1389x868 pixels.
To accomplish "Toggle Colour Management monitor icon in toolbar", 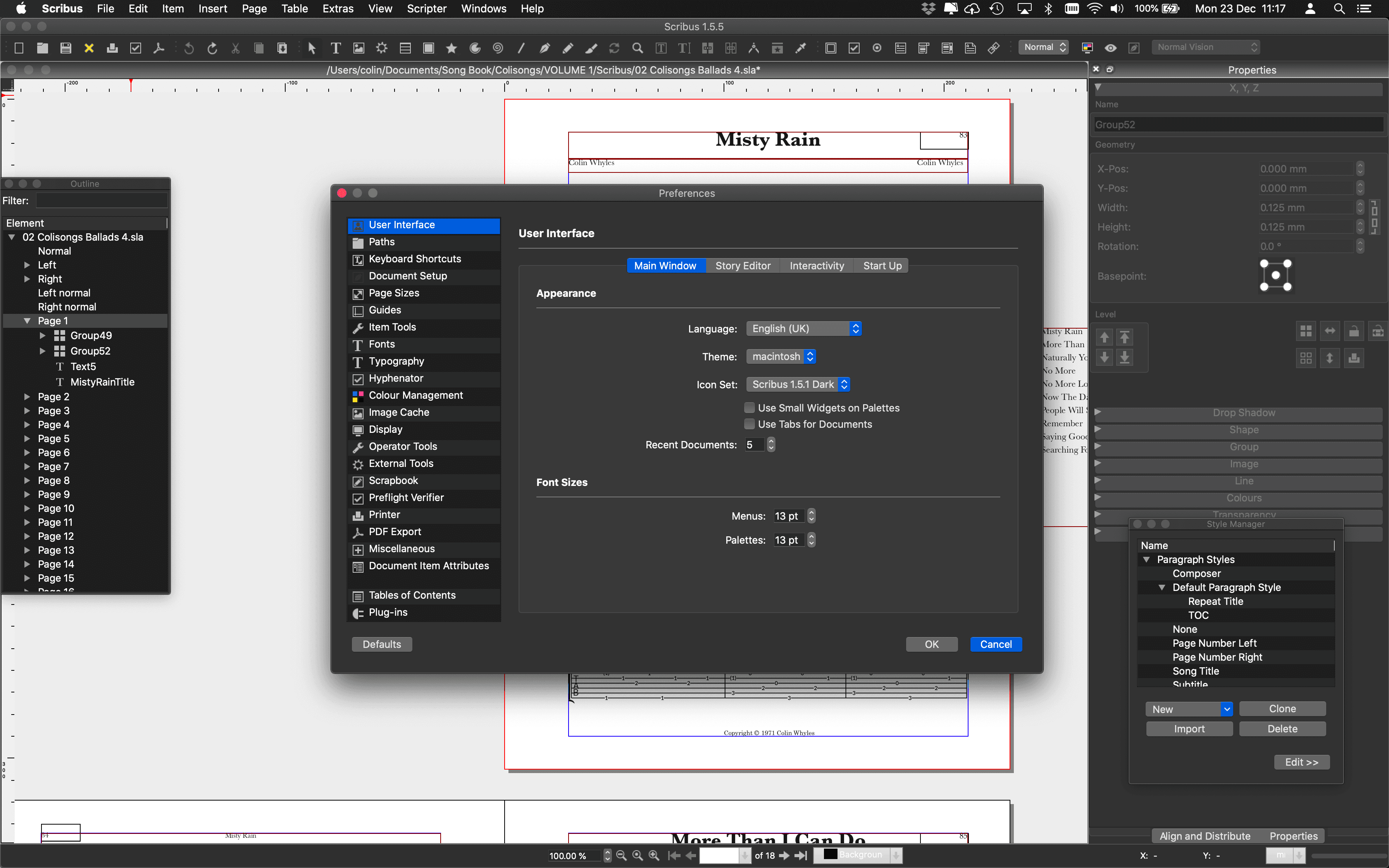I will [x=1087, y=48].
